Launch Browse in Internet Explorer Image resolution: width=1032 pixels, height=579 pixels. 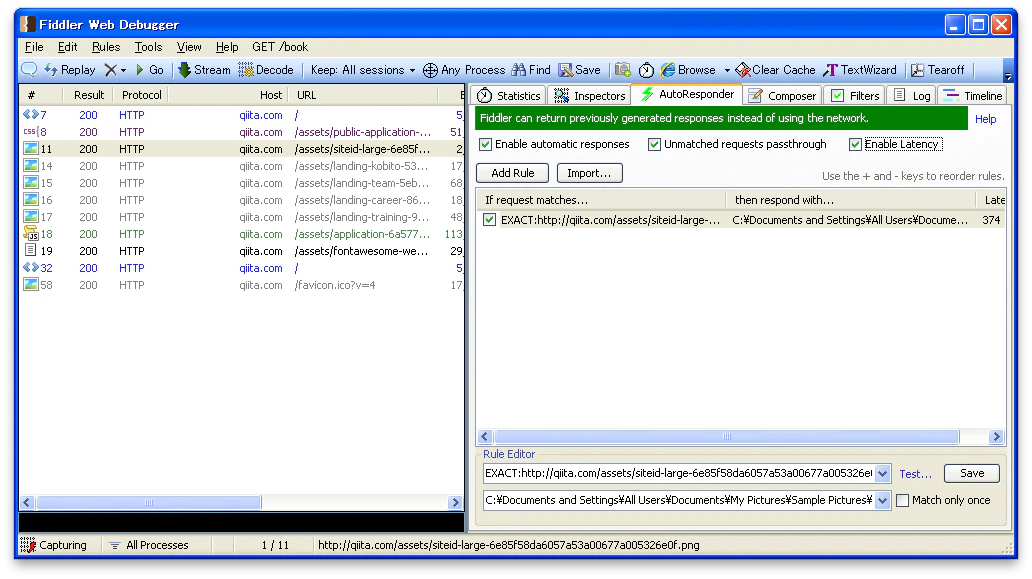click(688, 70)
